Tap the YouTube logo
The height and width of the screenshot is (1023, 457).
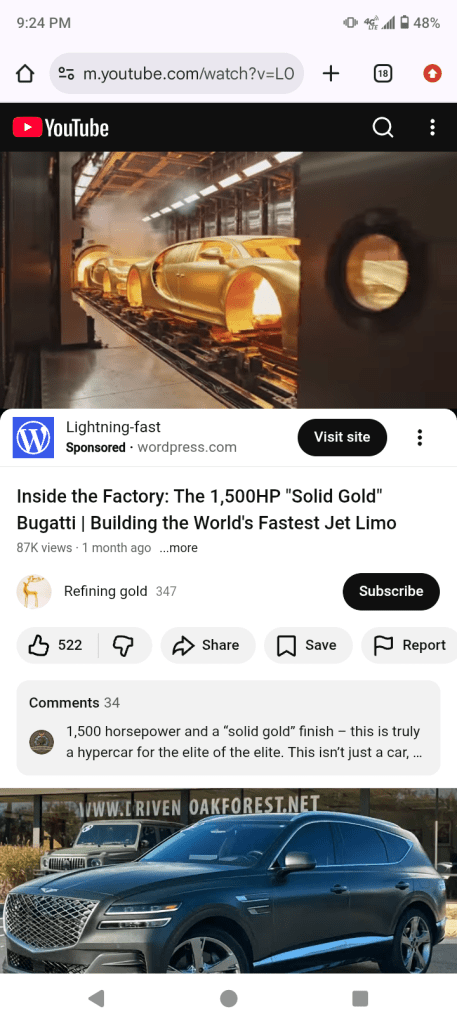(61, 127)
